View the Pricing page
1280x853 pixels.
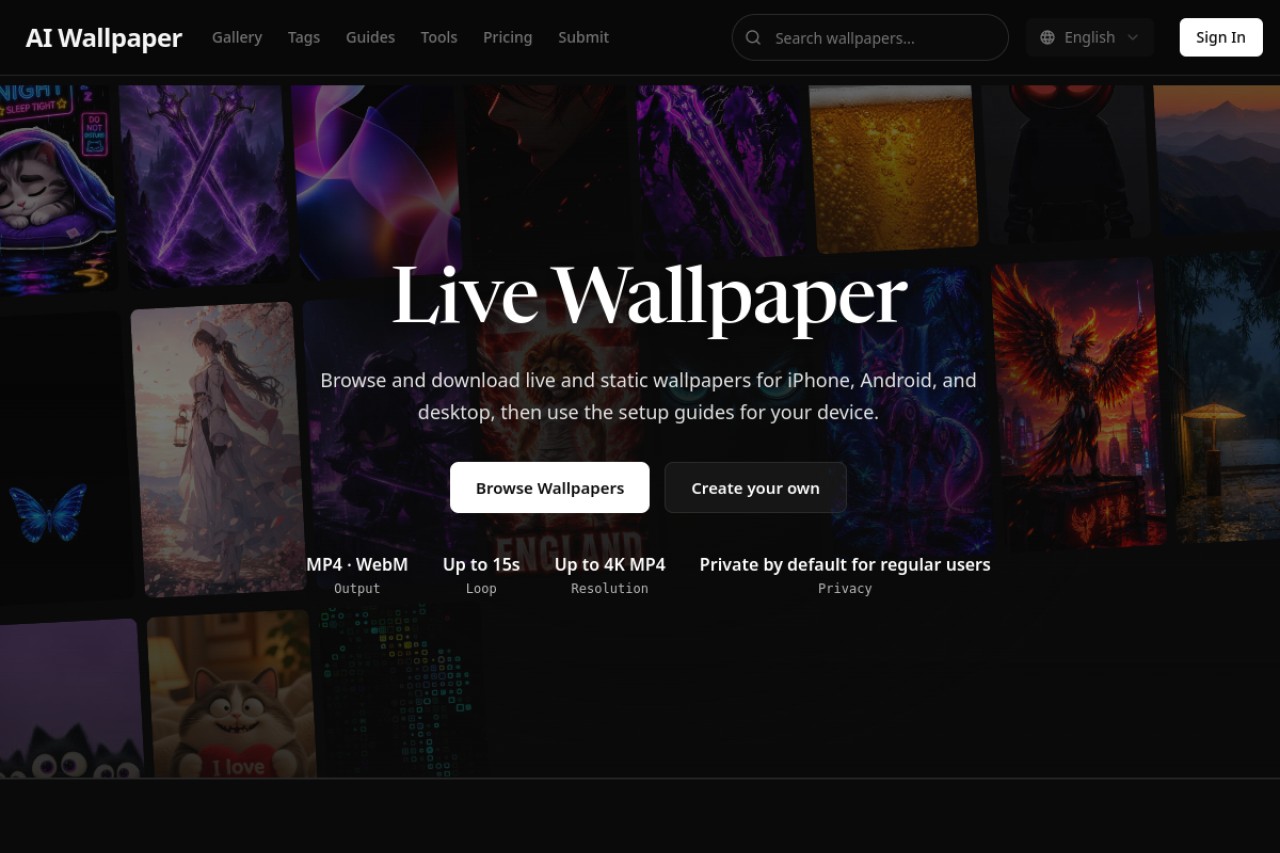tap(508, 37)
